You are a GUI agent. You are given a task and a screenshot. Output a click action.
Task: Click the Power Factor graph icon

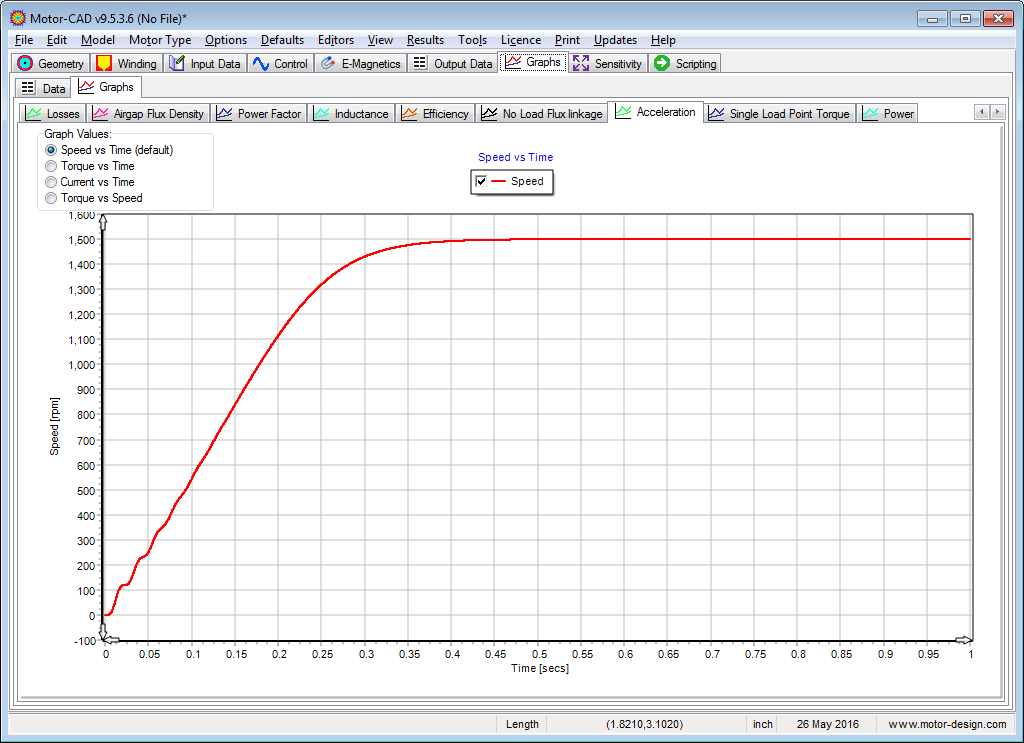point(224,114)
